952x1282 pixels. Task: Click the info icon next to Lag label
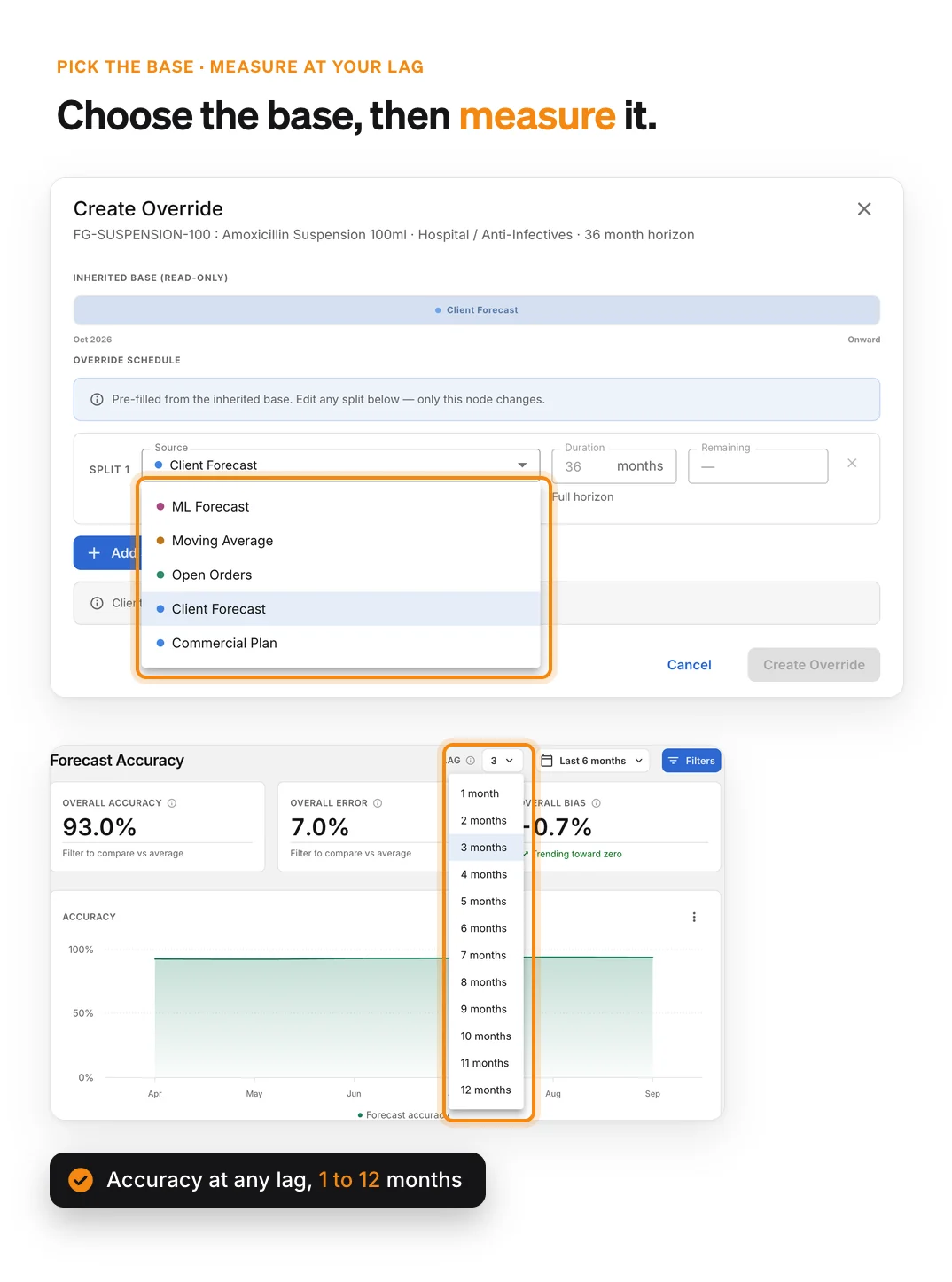[x=471, y=761]
